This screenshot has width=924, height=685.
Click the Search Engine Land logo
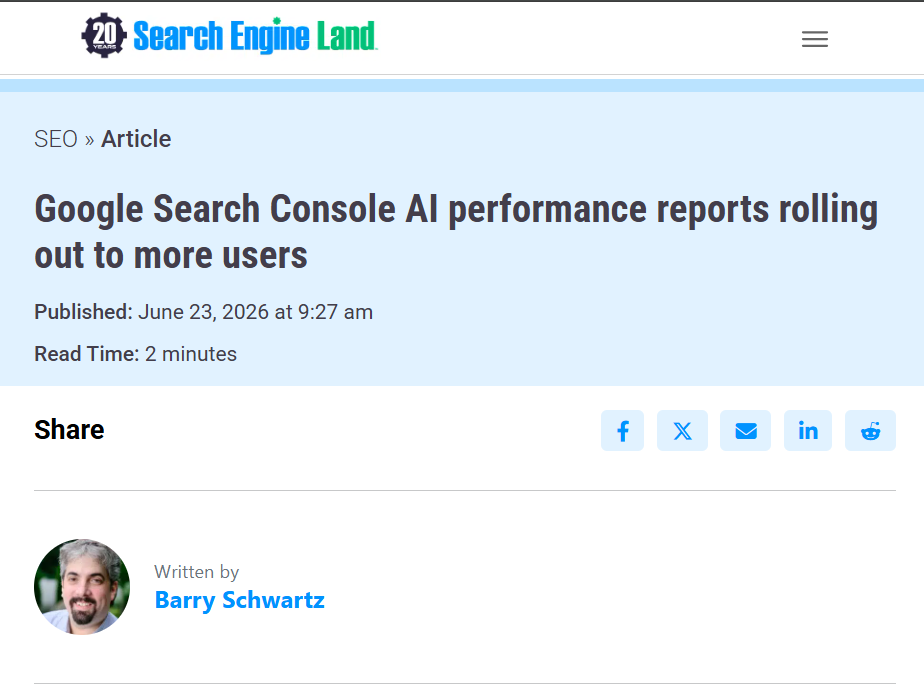point(229,35)
